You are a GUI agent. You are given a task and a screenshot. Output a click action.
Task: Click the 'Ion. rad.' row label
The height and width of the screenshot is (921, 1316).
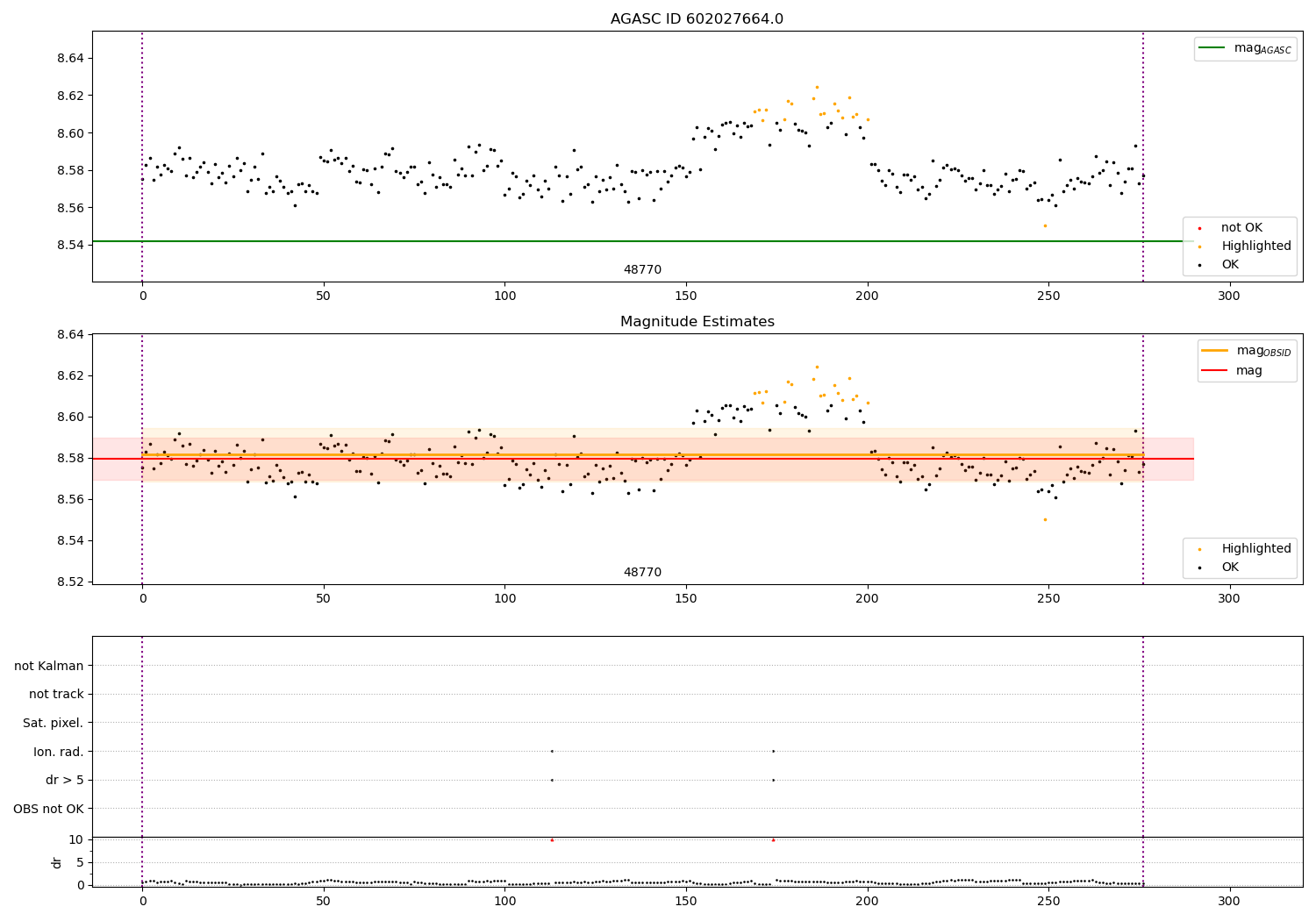point(59,753)
